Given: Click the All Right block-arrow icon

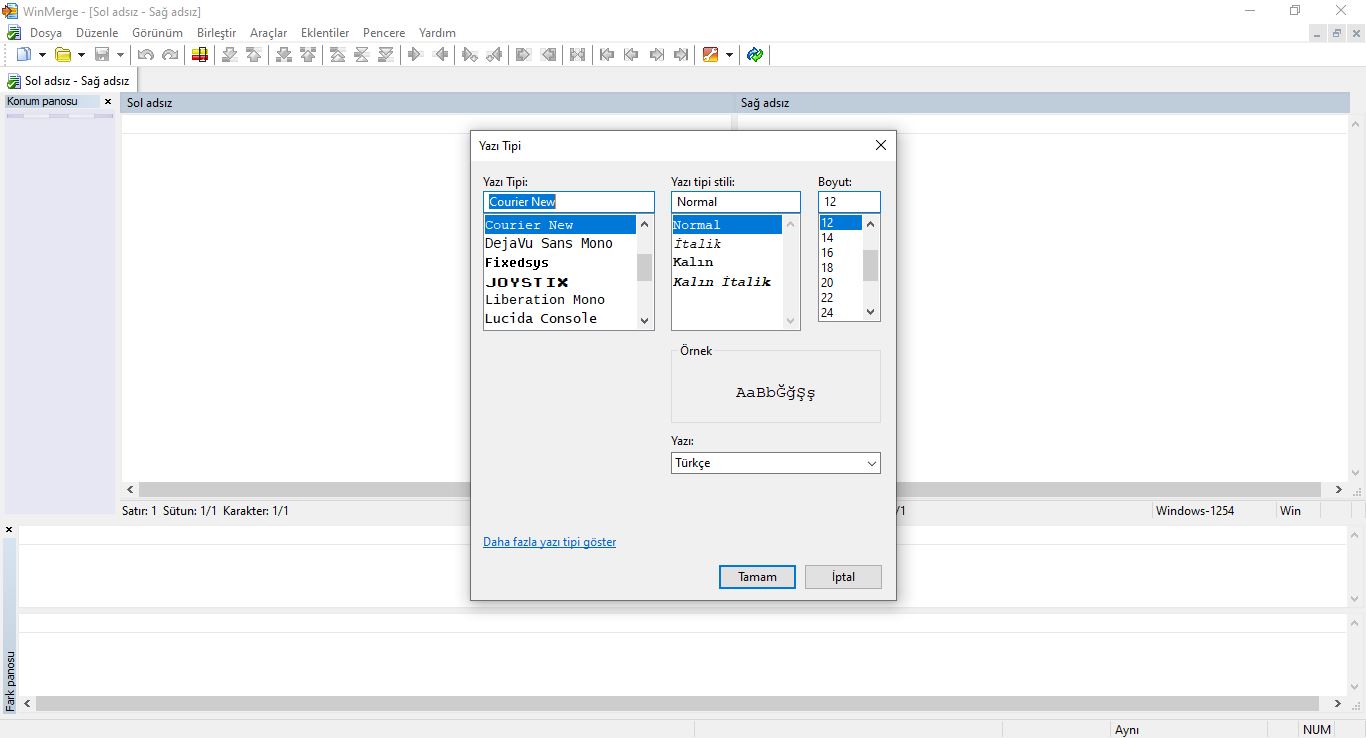Looking at the screenshot, I should [x=523, y=55].
